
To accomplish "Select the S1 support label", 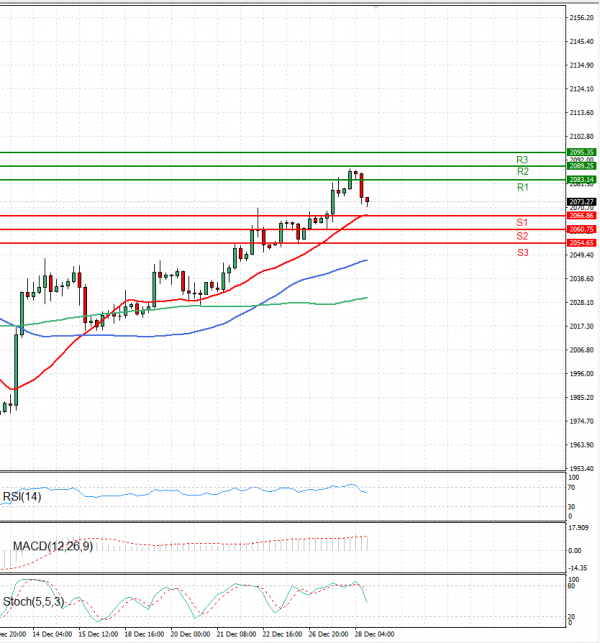I will (x=522, y=223).
